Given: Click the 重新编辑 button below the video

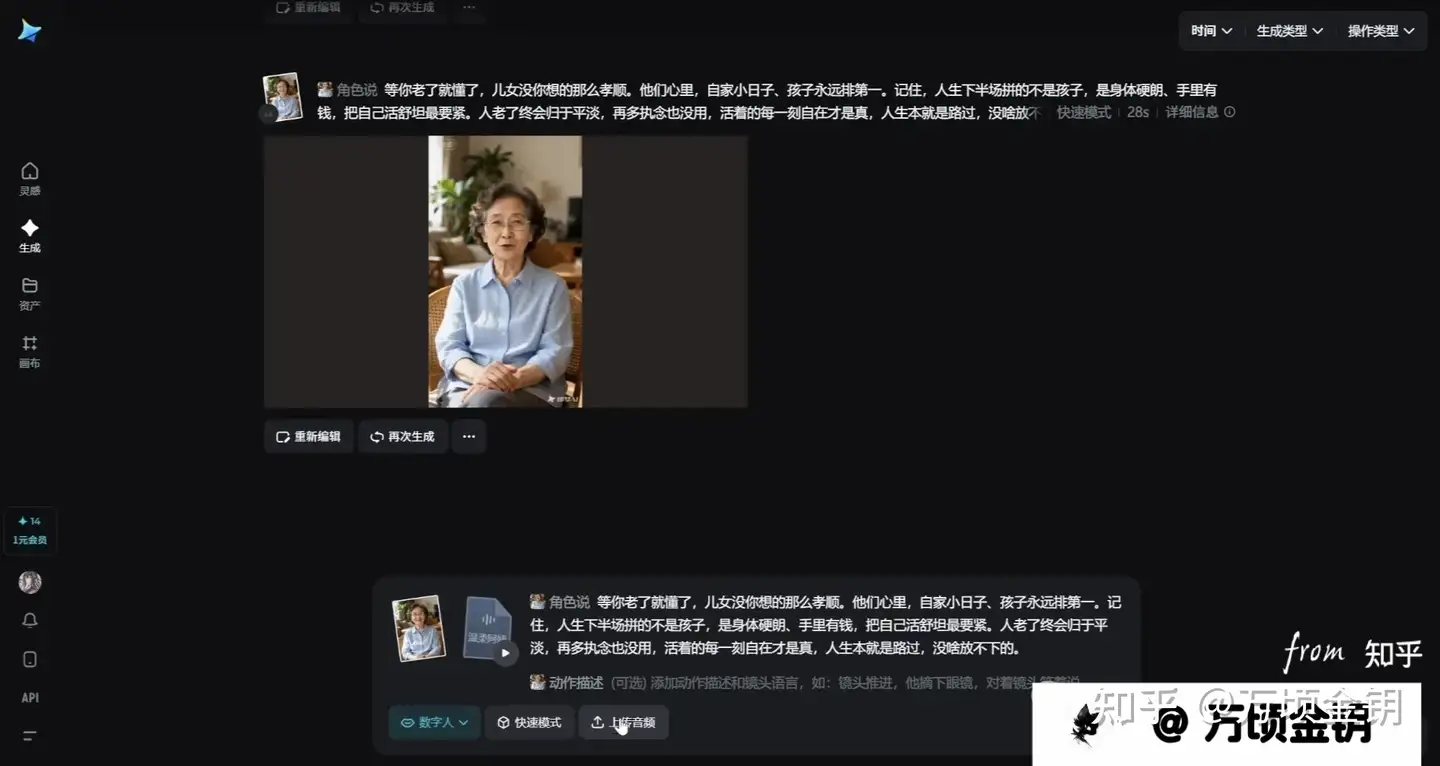Looking at the screenshot, I should click(x=308, y=437).
